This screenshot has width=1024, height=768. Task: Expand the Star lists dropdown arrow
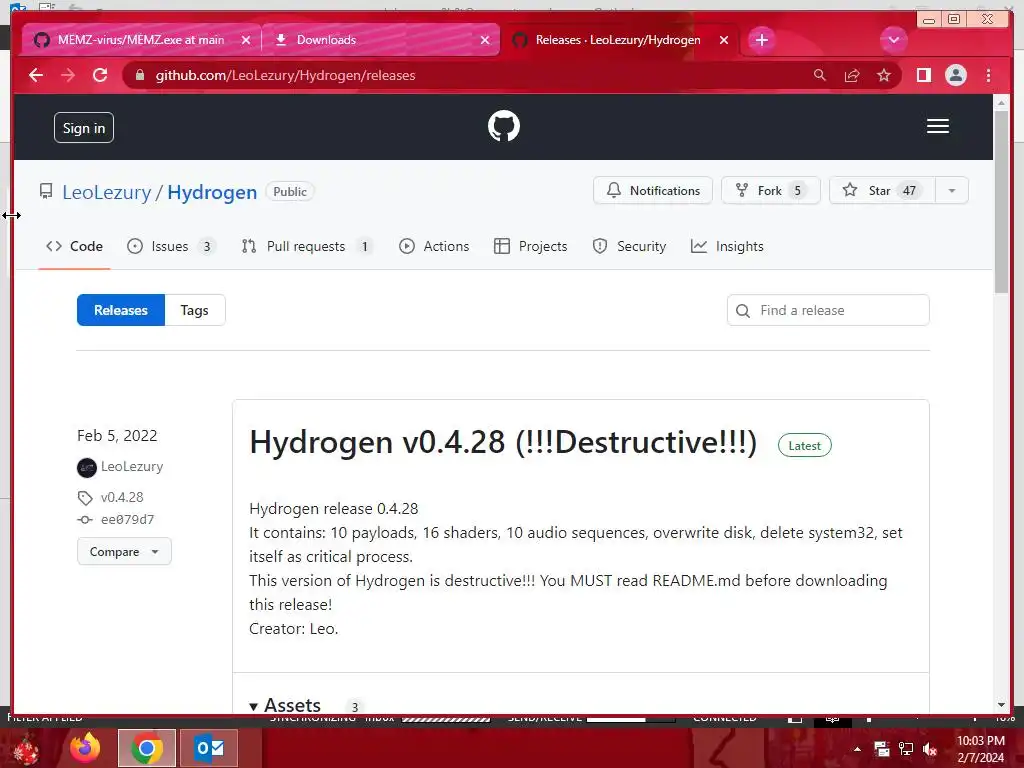click(952, 191)
